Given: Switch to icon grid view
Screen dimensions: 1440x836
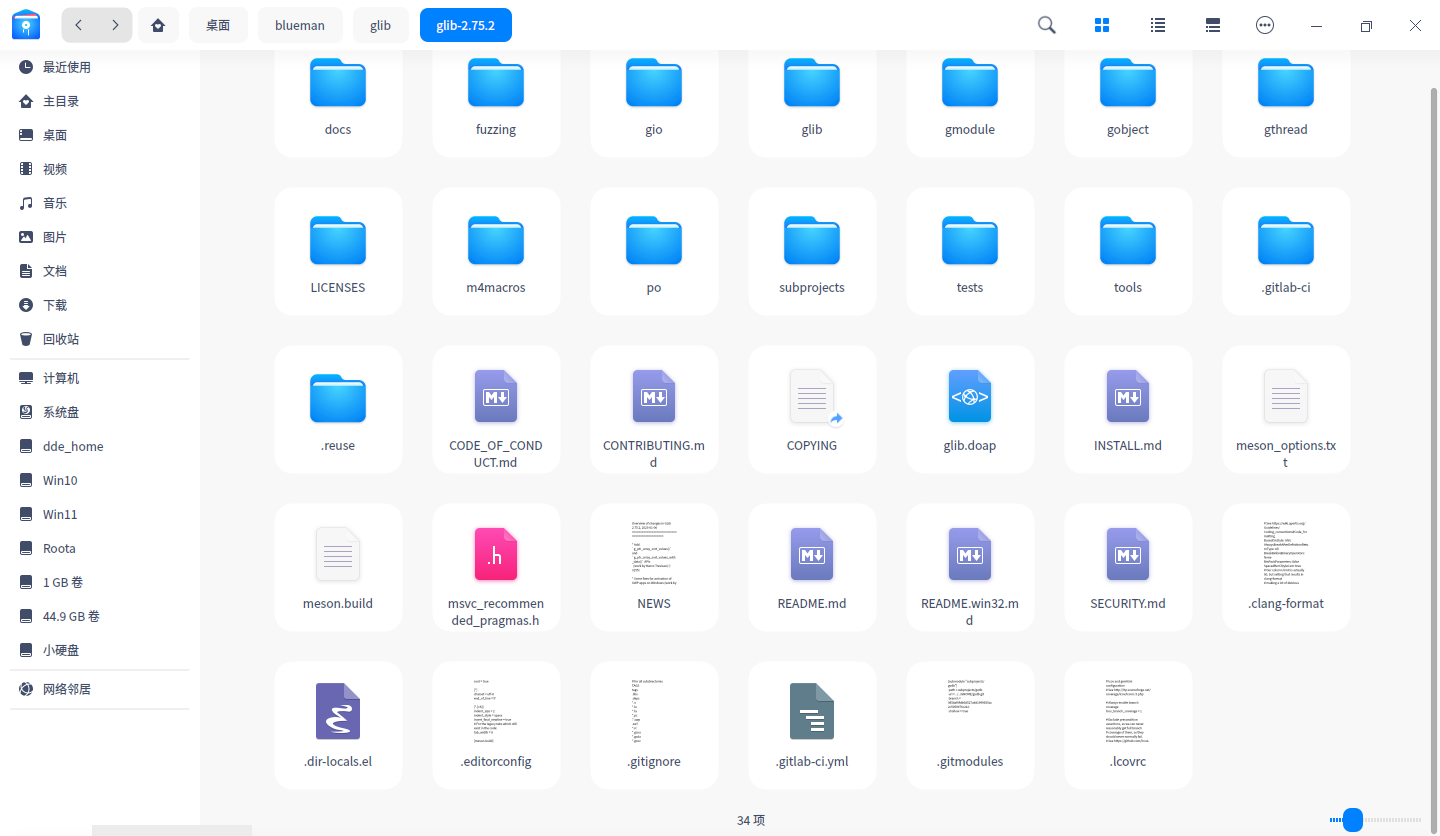Looking at the screenshot, I should tap(1102, 25).
